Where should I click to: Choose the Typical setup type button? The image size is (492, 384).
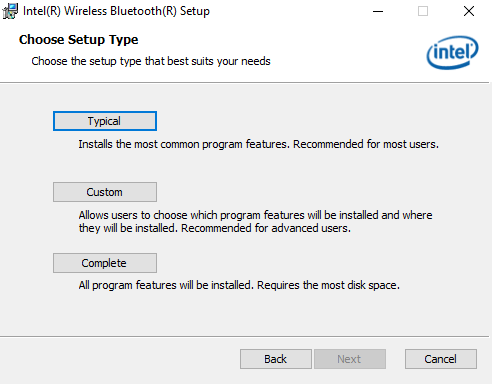click(105, 121)
